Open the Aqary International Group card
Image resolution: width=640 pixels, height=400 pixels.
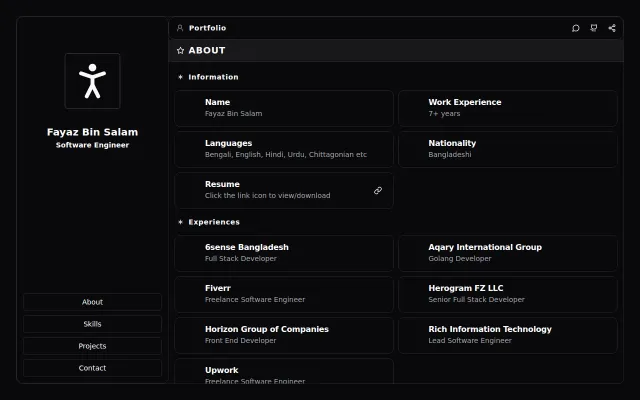click(508, 253)
